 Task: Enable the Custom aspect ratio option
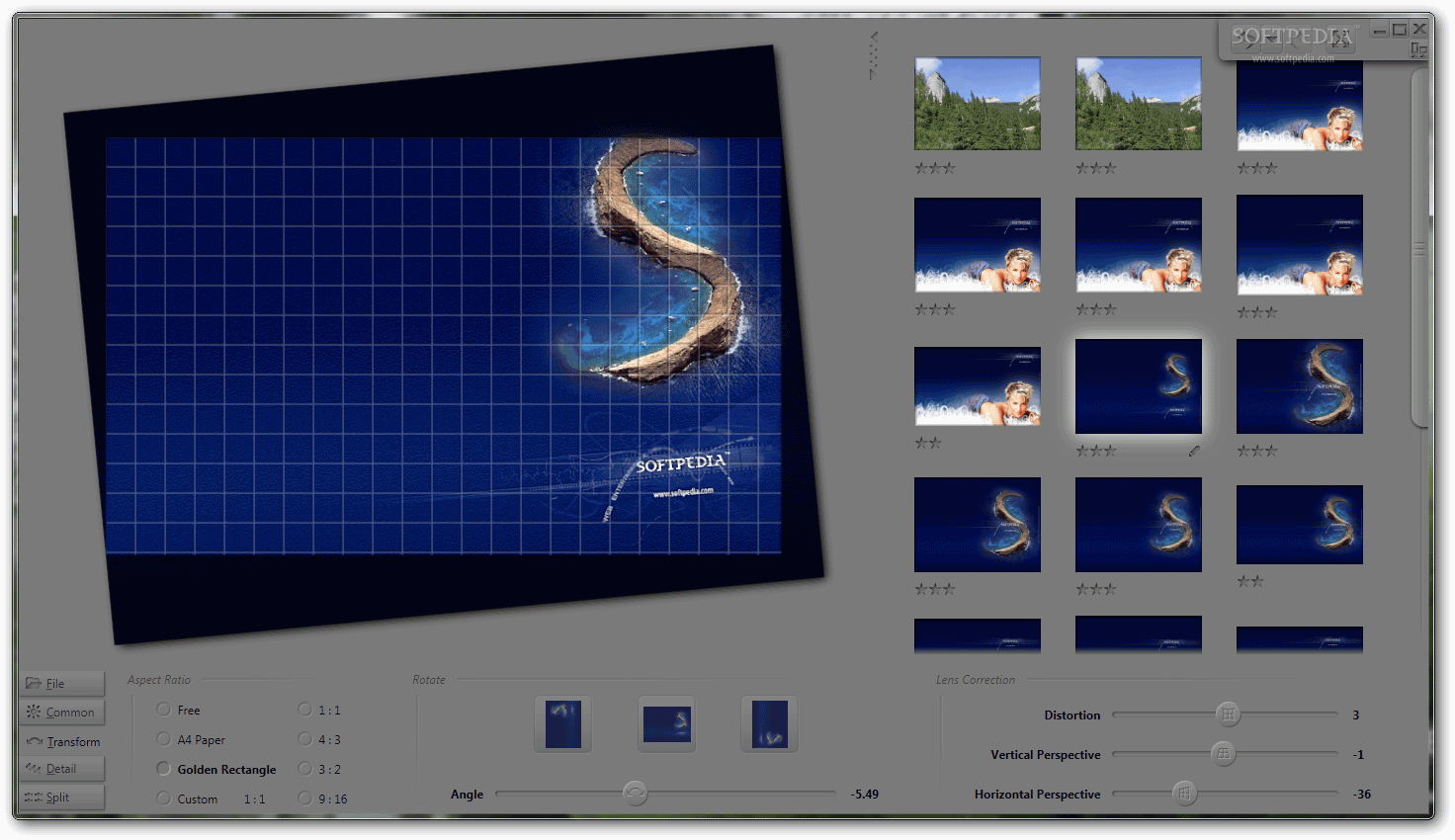[163, 798]
